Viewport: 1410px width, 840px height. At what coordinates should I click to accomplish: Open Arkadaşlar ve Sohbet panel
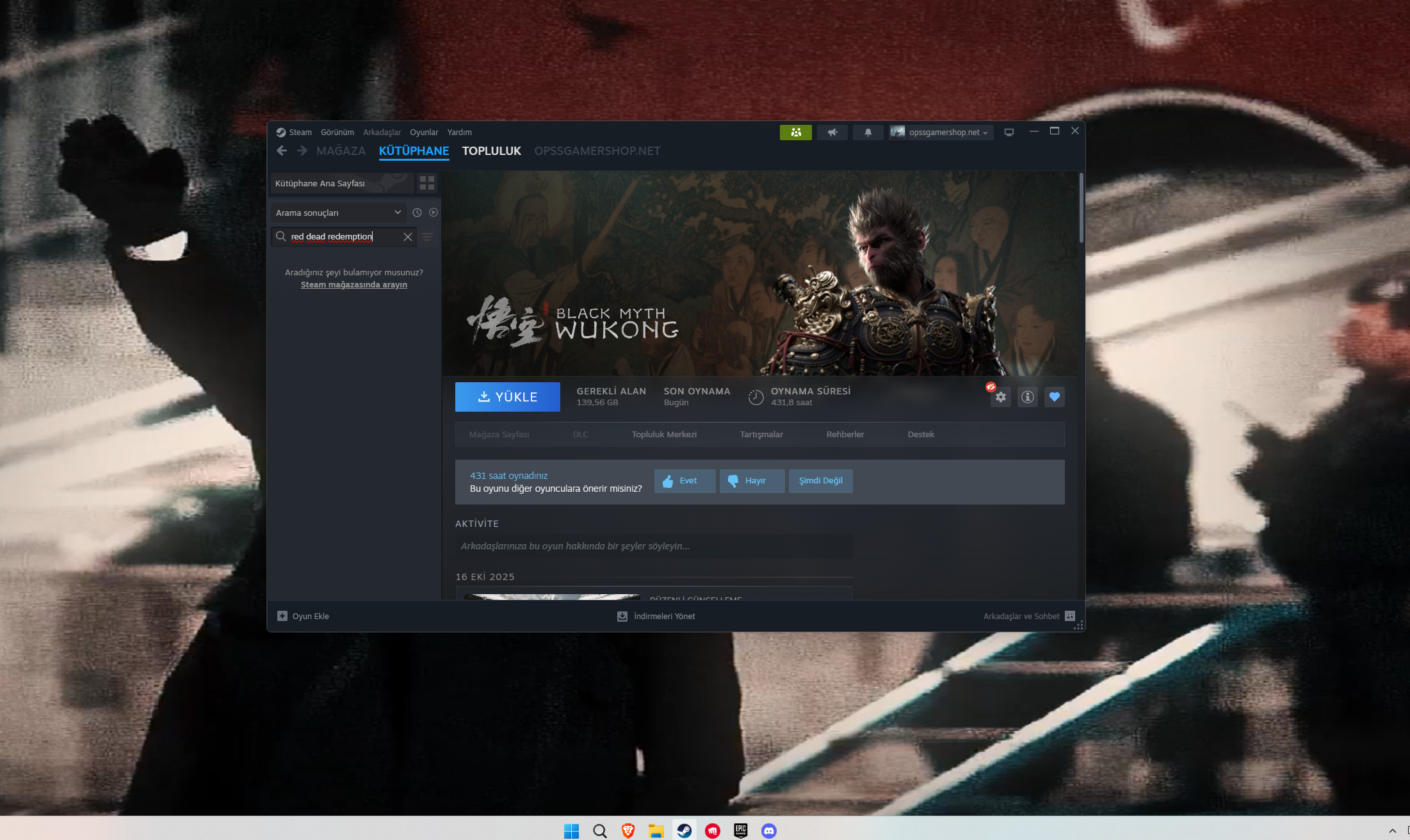(1029, 616)
